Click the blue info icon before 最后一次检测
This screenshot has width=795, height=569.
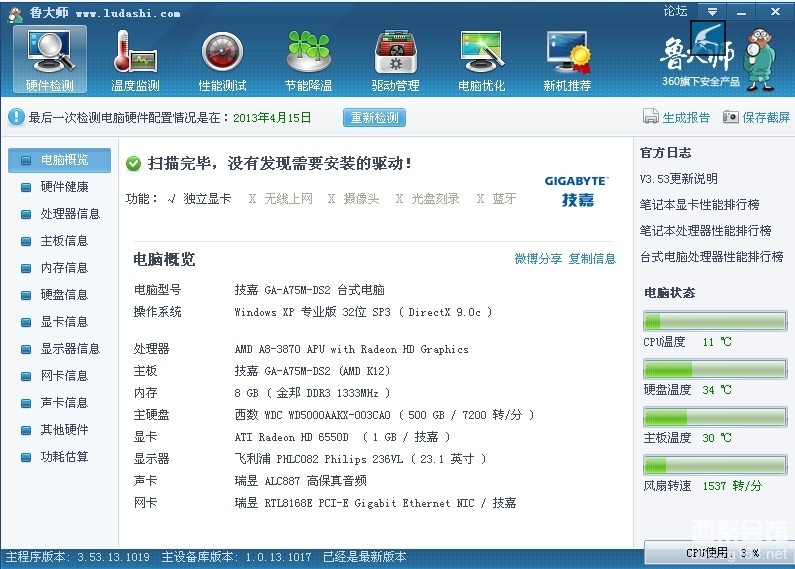pyautogui.click(x=16, y=117)
